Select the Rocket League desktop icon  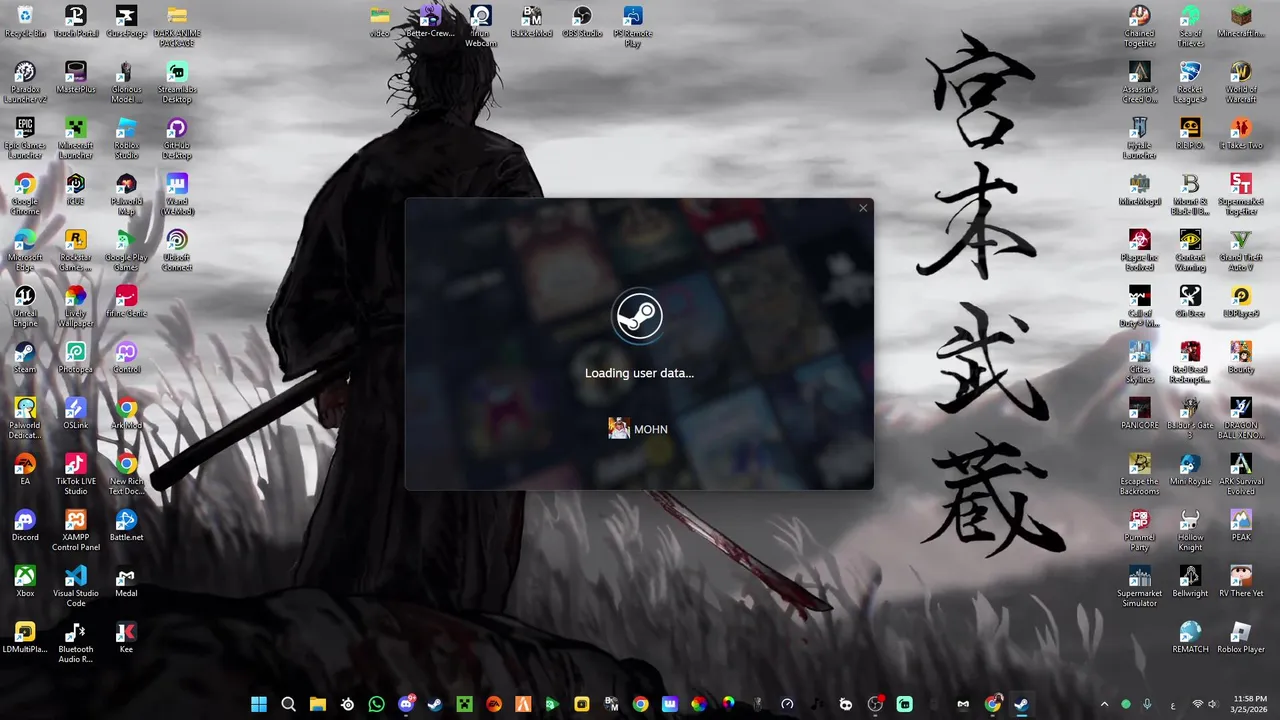[x=1190, y=83]
